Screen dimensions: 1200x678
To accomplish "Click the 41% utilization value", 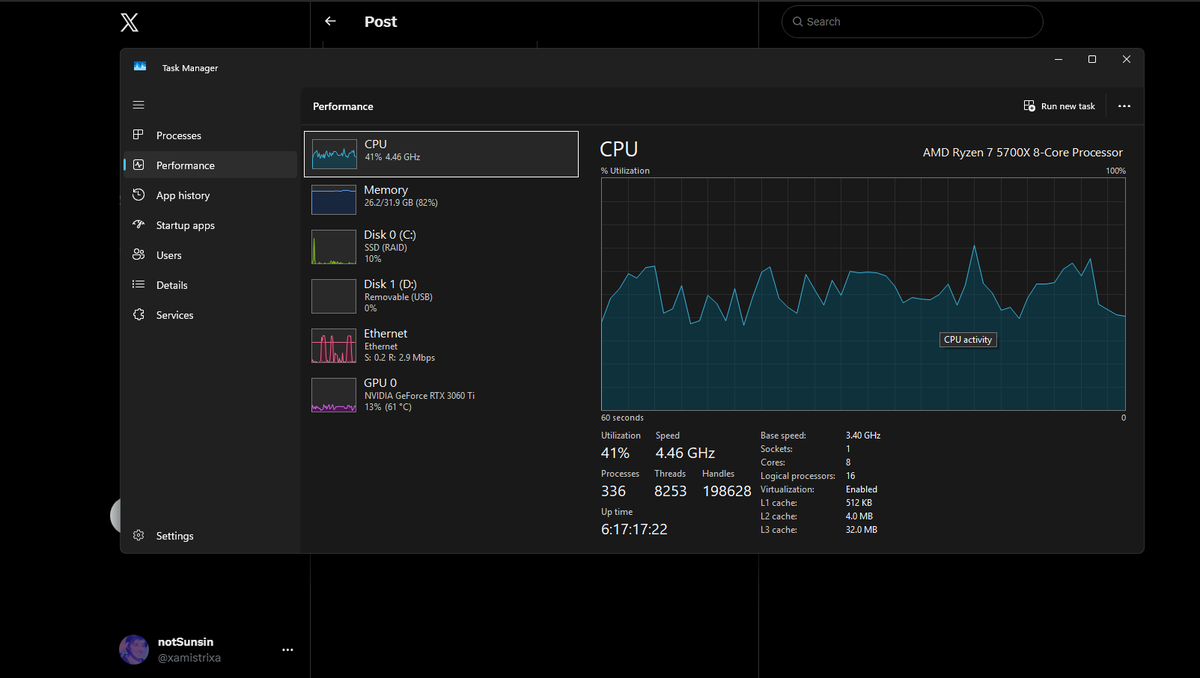I will 615,453.
